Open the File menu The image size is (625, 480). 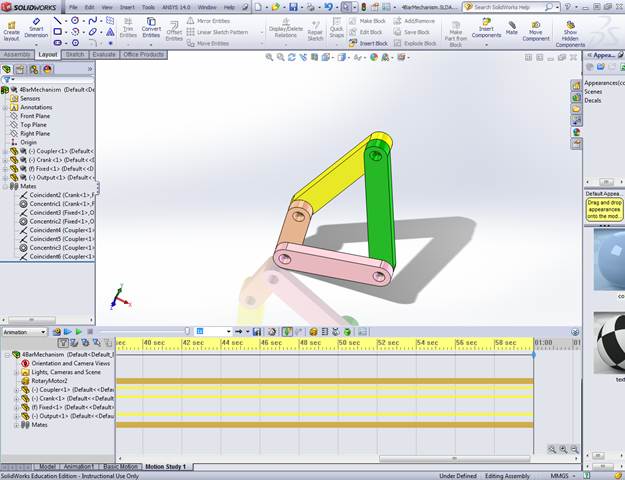click(73, 7)
